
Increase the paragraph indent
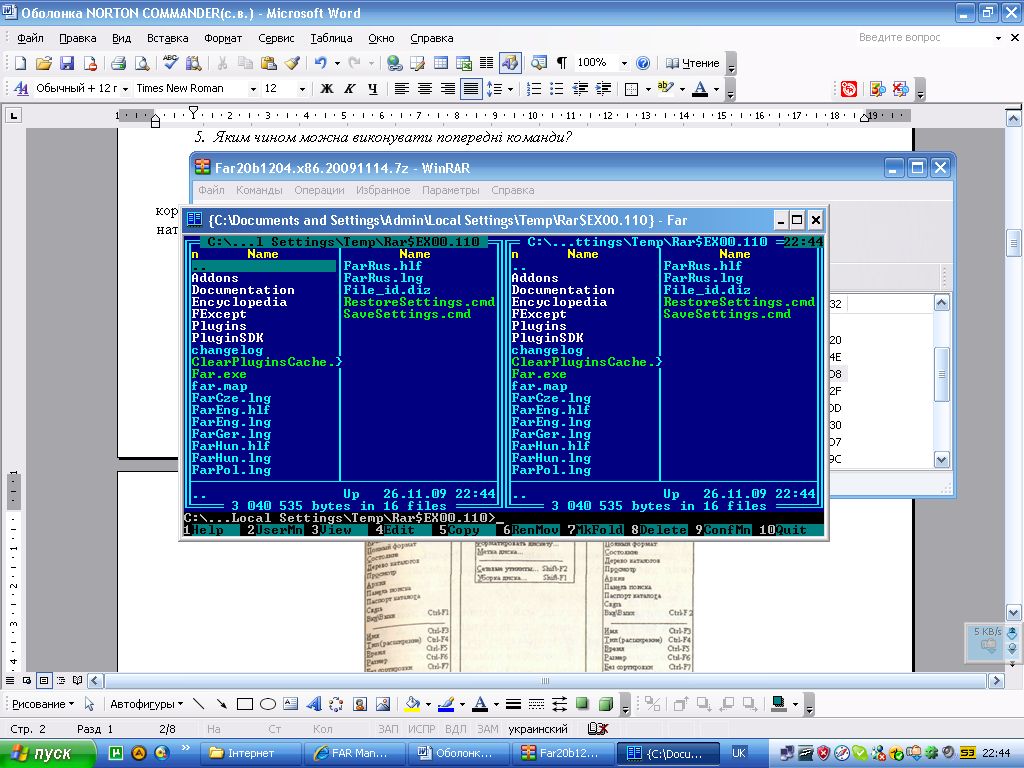click(x=603, y=88)
